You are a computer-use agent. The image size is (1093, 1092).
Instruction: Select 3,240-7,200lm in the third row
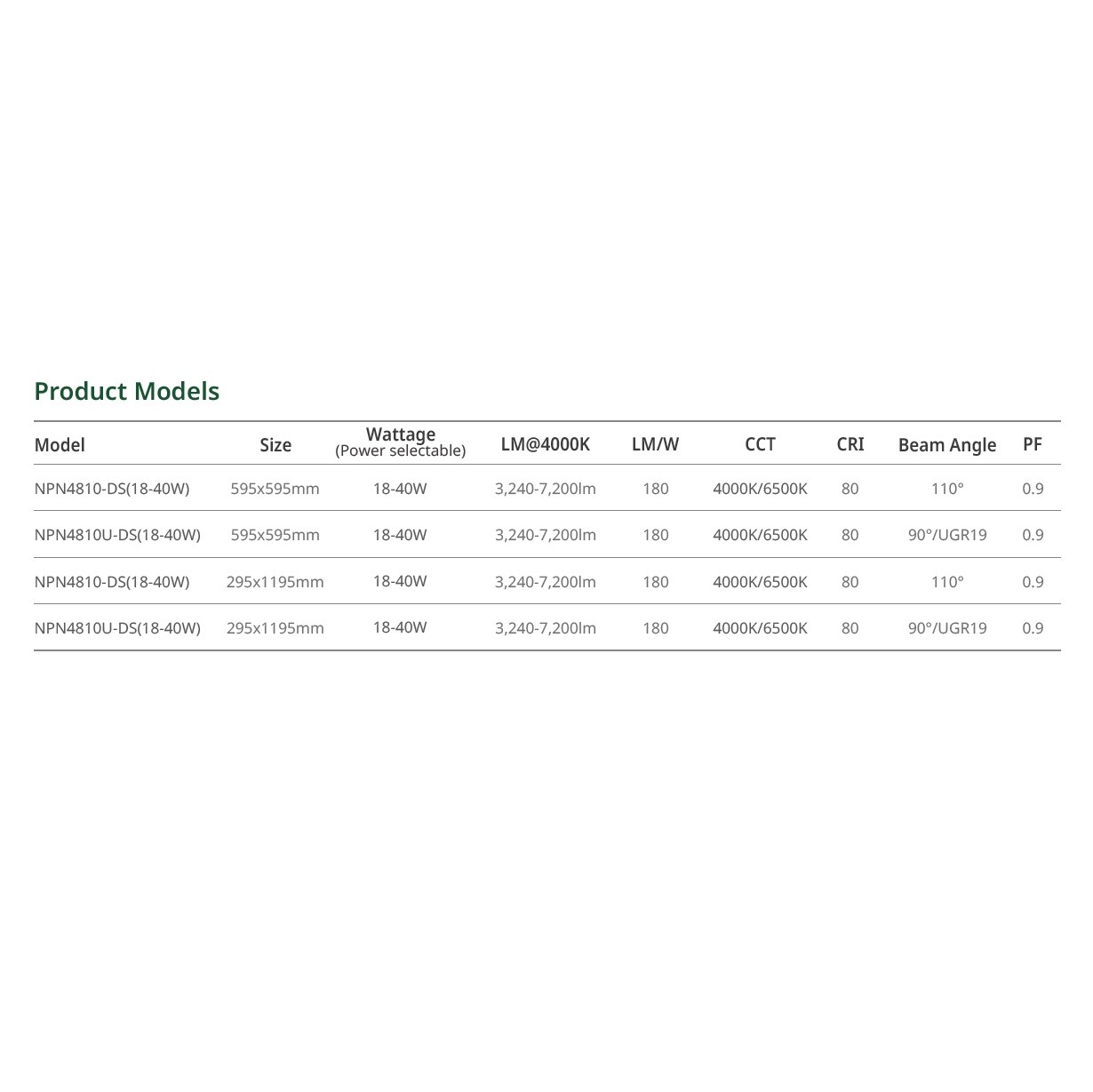point(546,582)
